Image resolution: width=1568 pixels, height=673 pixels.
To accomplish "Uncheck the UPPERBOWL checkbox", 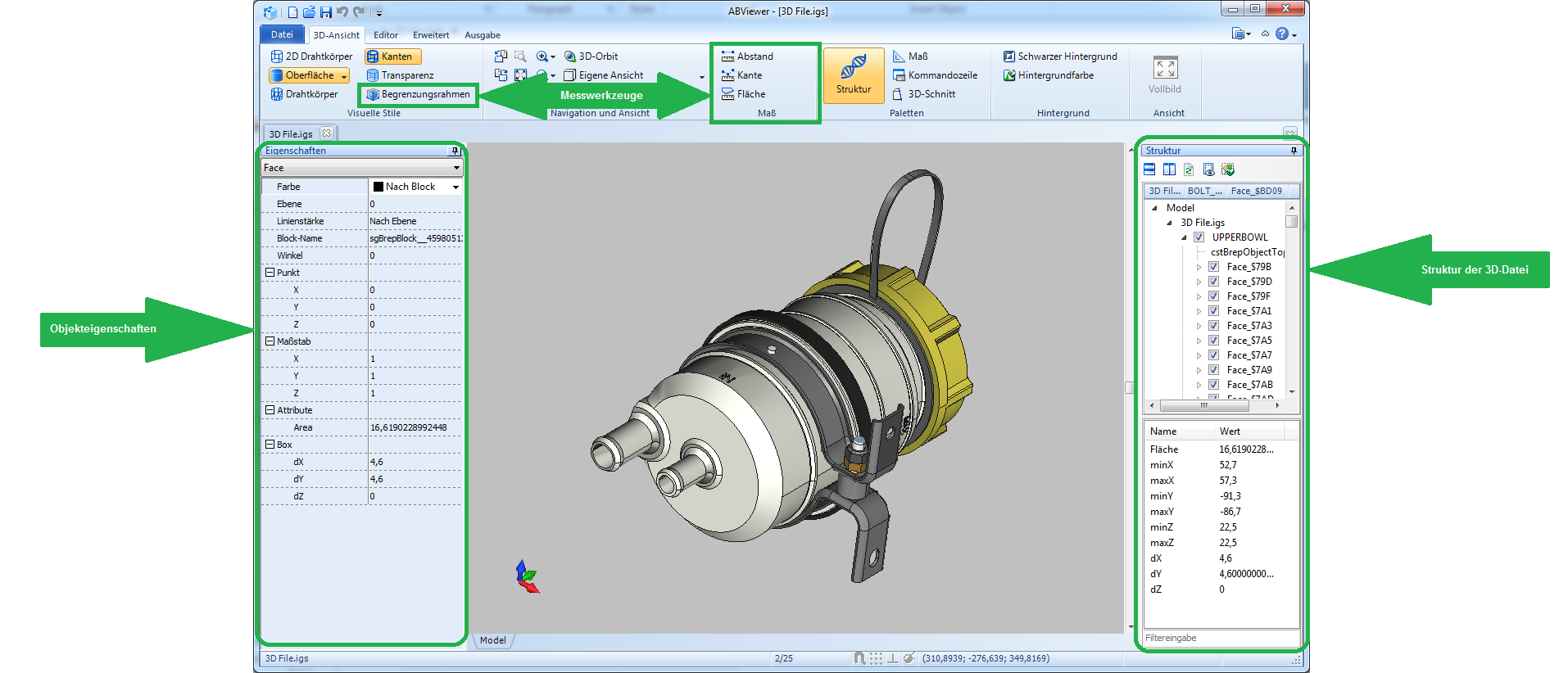I will click(1199, 237).
